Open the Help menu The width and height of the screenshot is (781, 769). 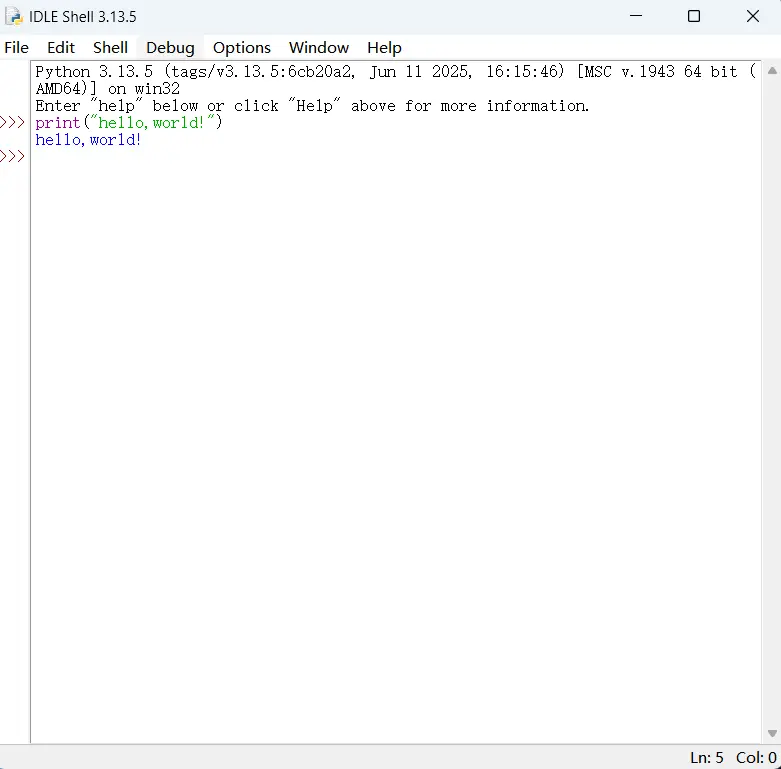[384, 47]
